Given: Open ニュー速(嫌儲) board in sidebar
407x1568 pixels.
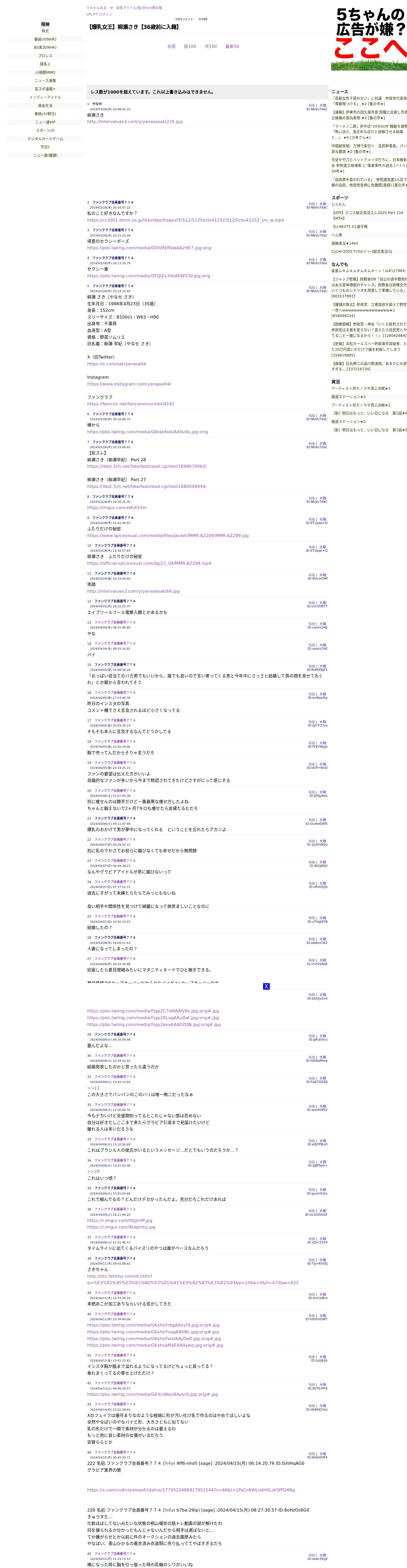Looking at the screenshot, I should (45, 155).
